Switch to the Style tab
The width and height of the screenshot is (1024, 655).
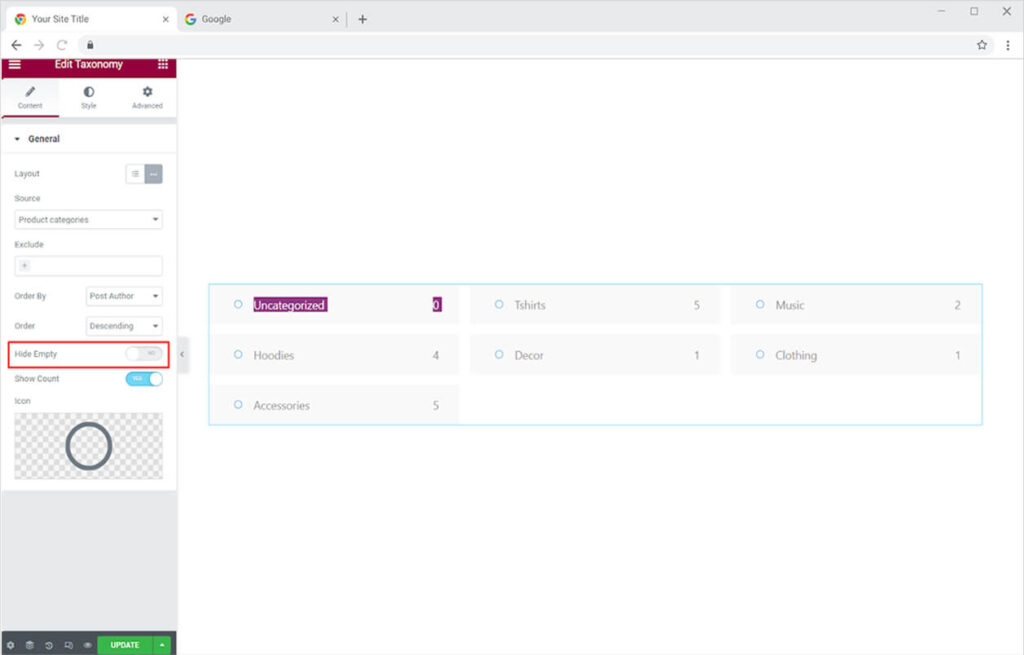(89, 97)
